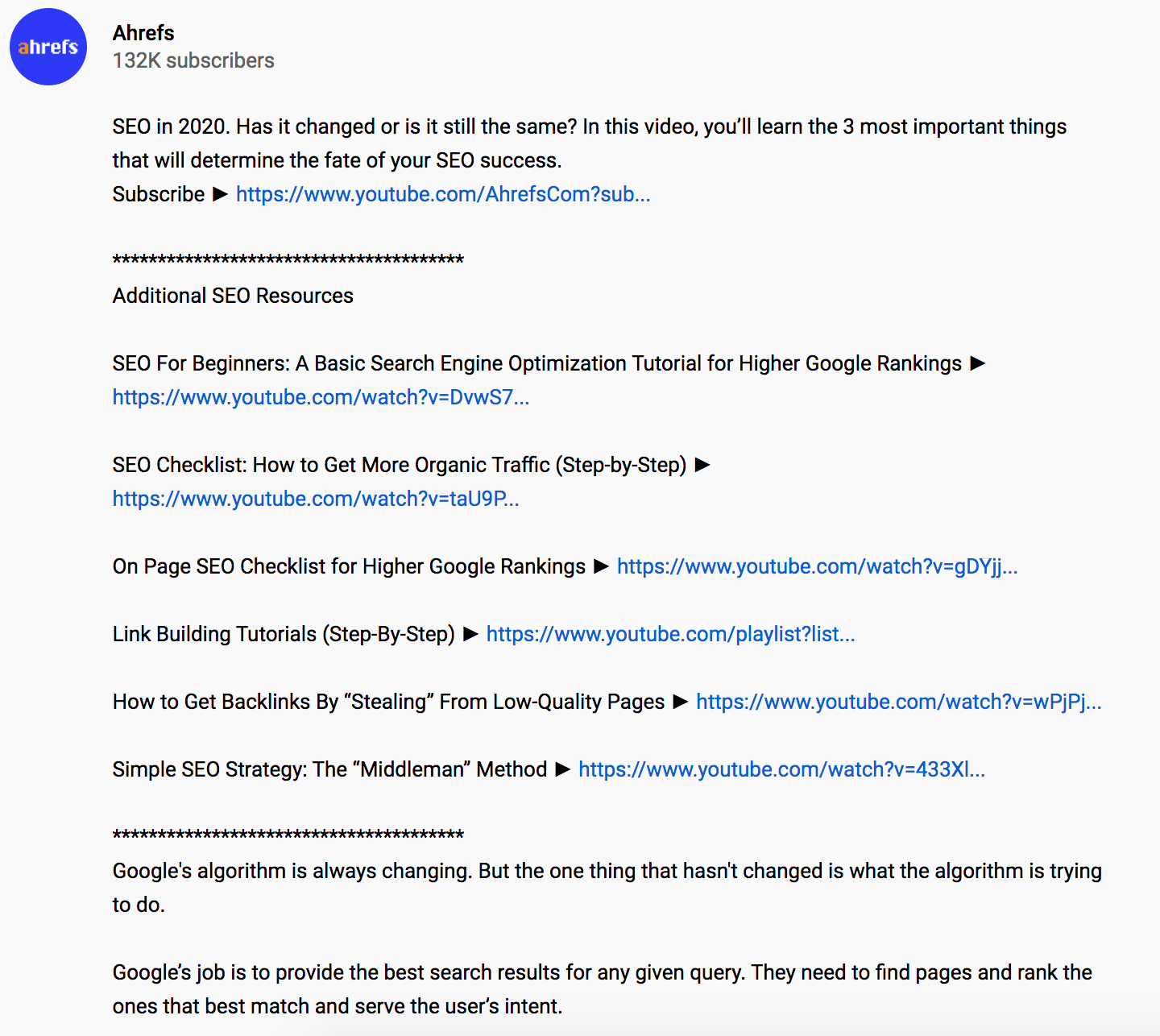The width and height of the screenshot is (1160, 1036).
Task: Open the SEO For Beginners video link
Action: coord(321,397)
